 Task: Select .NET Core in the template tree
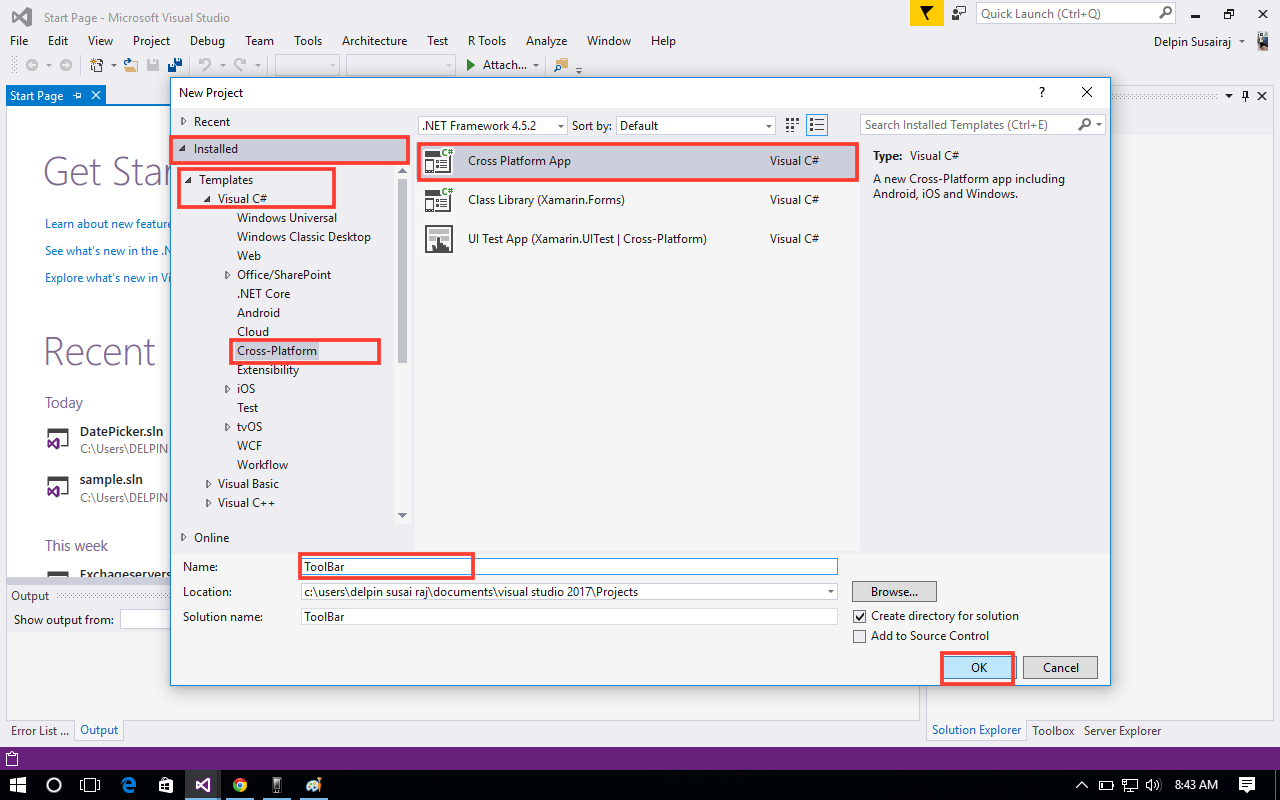(263, 294)
